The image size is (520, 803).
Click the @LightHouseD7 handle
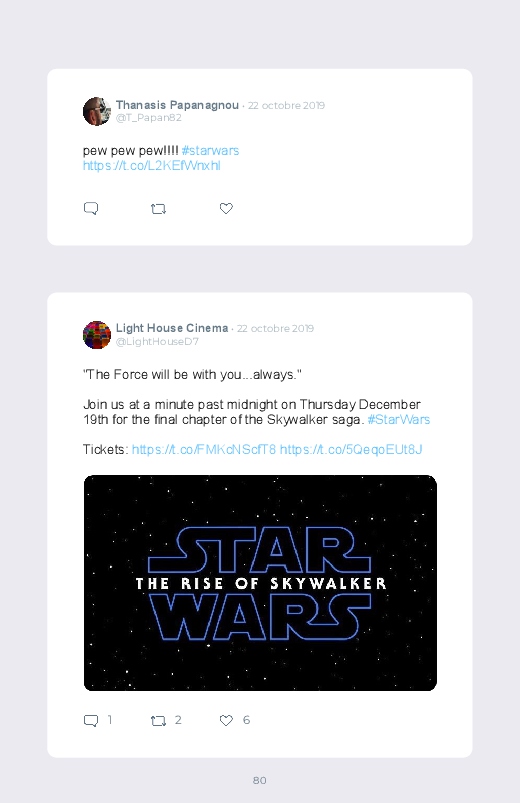click(x=157, y=342)
